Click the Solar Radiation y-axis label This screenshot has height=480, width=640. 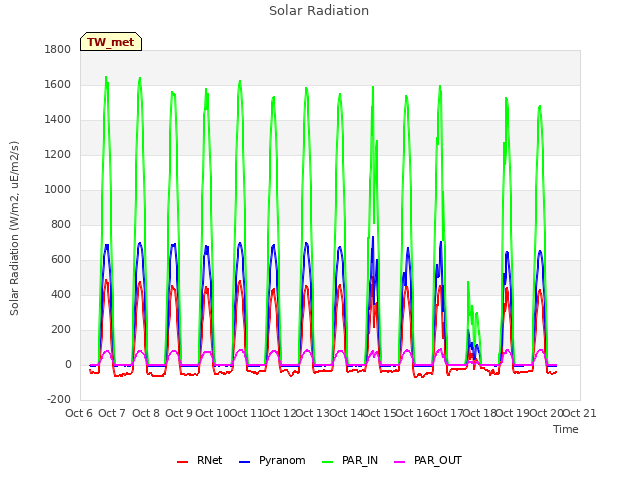(x=14, y=228)
